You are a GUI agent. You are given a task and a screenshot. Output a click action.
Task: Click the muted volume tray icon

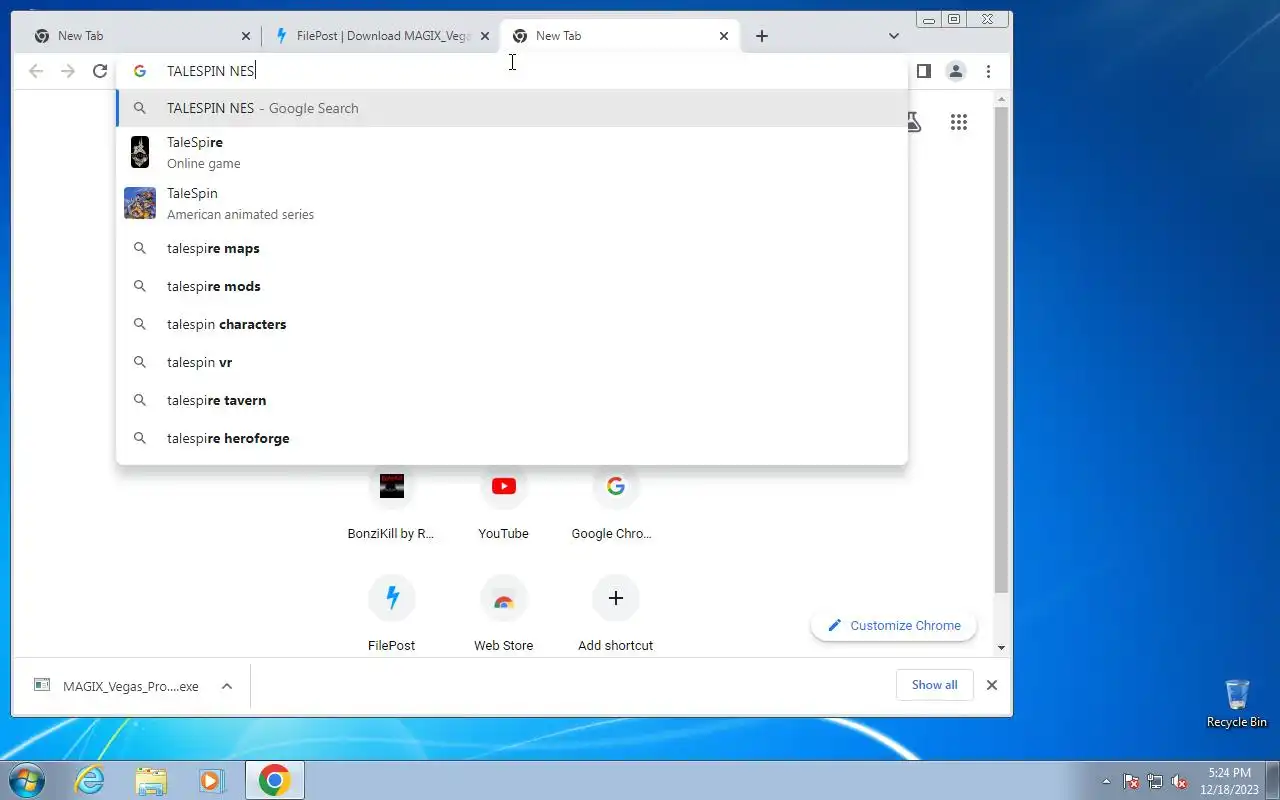click(1179, 782)
